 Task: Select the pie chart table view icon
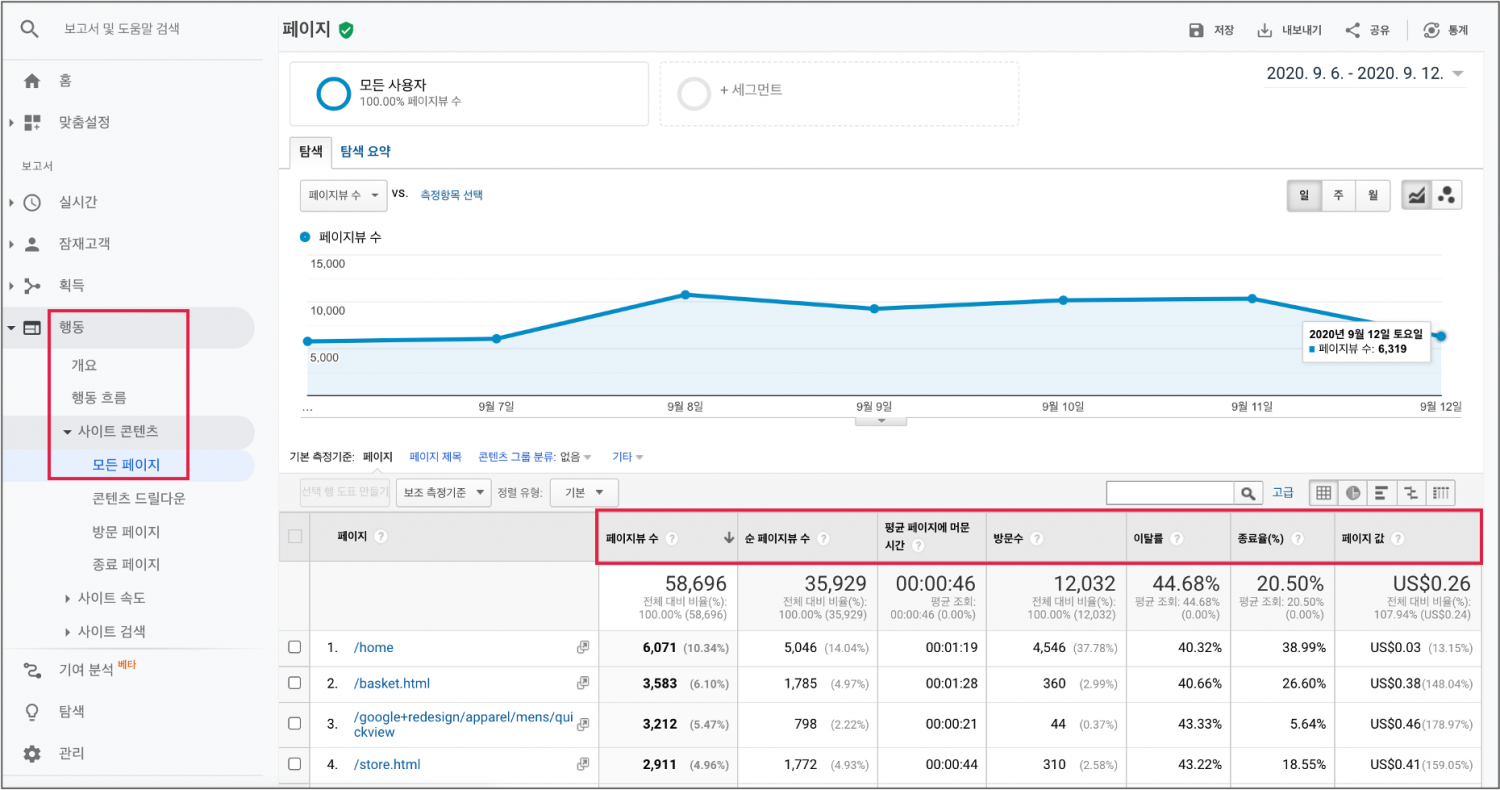(x=1353, y=492)
